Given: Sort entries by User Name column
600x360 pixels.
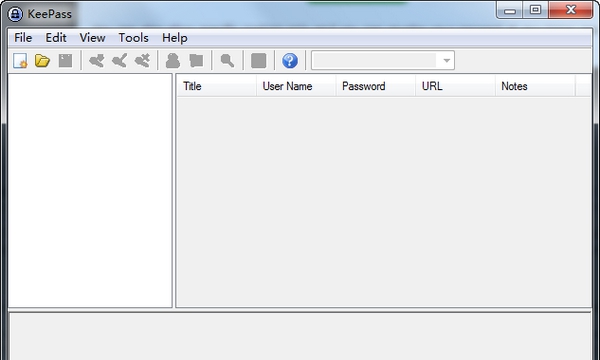Looking at the screenshot, I should [x=296, y=86].
